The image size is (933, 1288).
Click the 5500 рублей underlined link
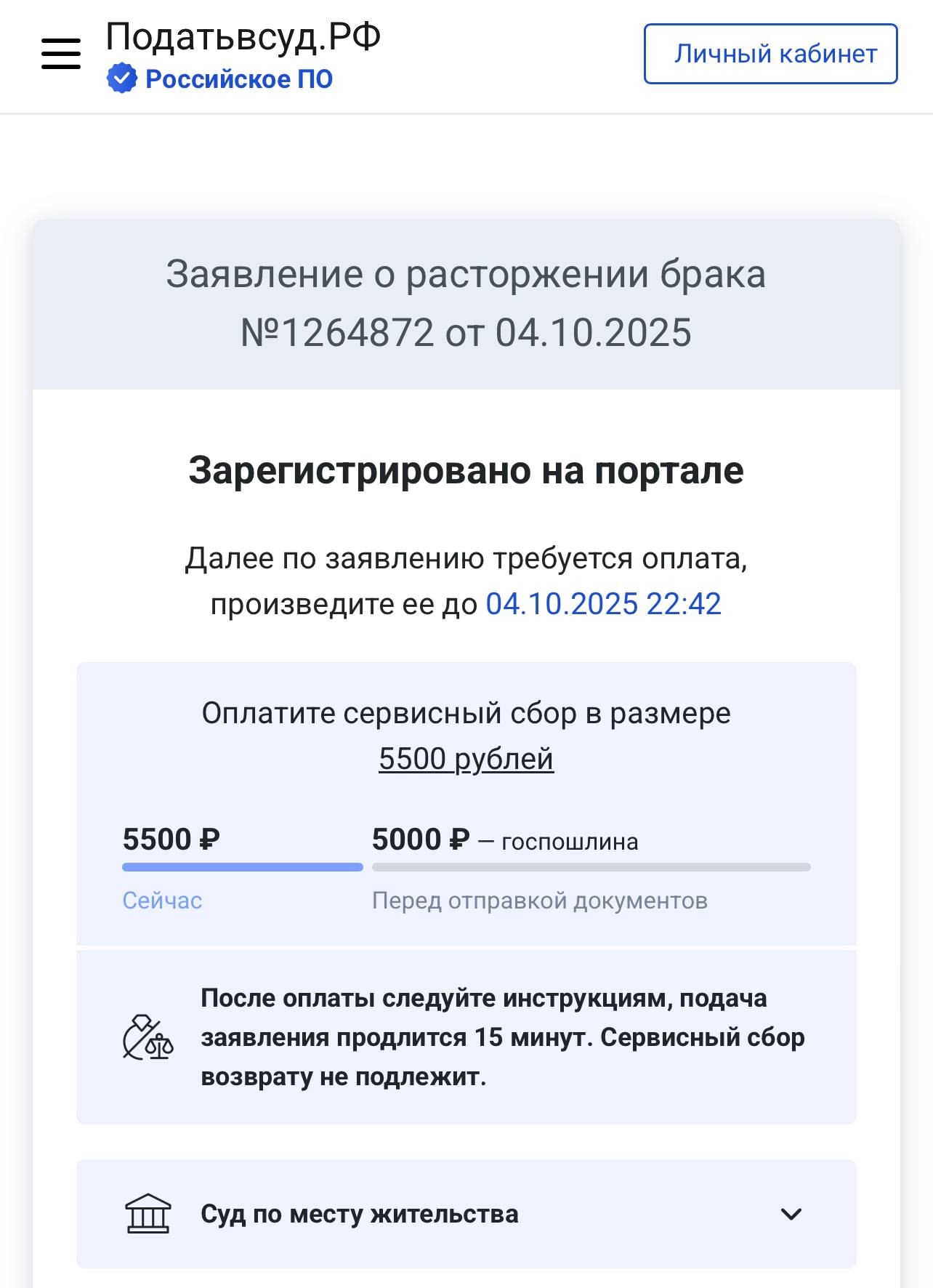tap(466, 759)
